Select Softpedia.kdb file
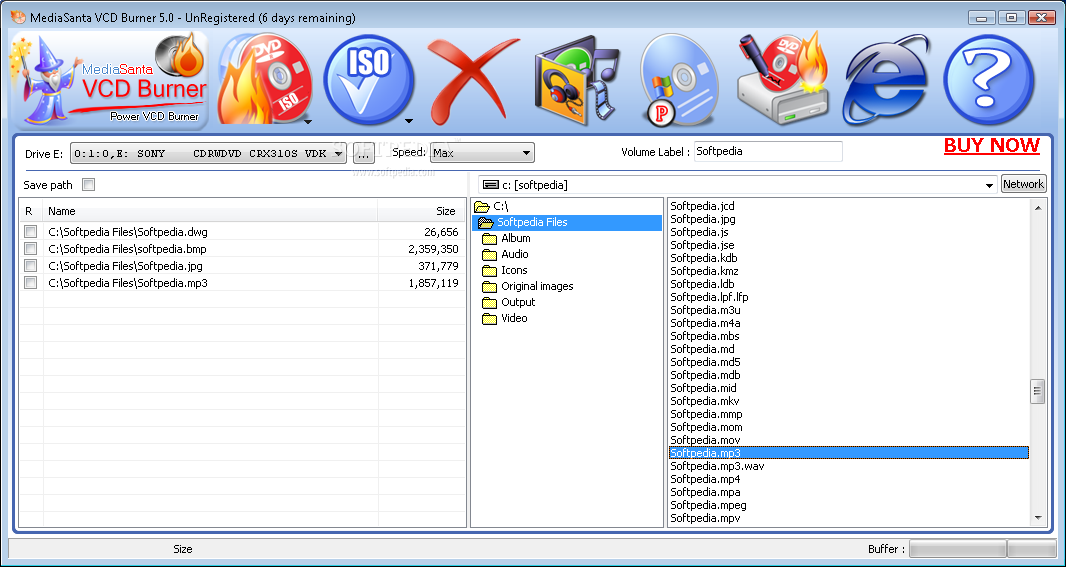Viewport: 1066px width, 567px height. pos(704,258)
